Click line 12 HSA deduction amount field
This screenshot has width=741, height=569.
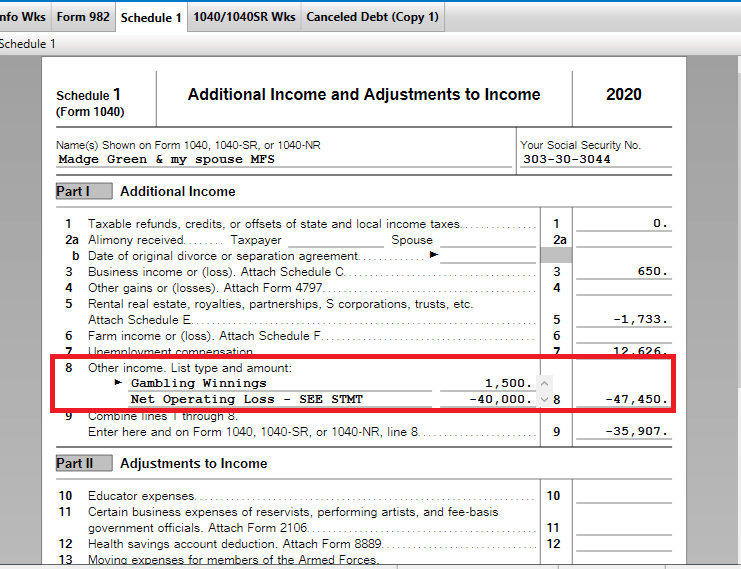623,544
